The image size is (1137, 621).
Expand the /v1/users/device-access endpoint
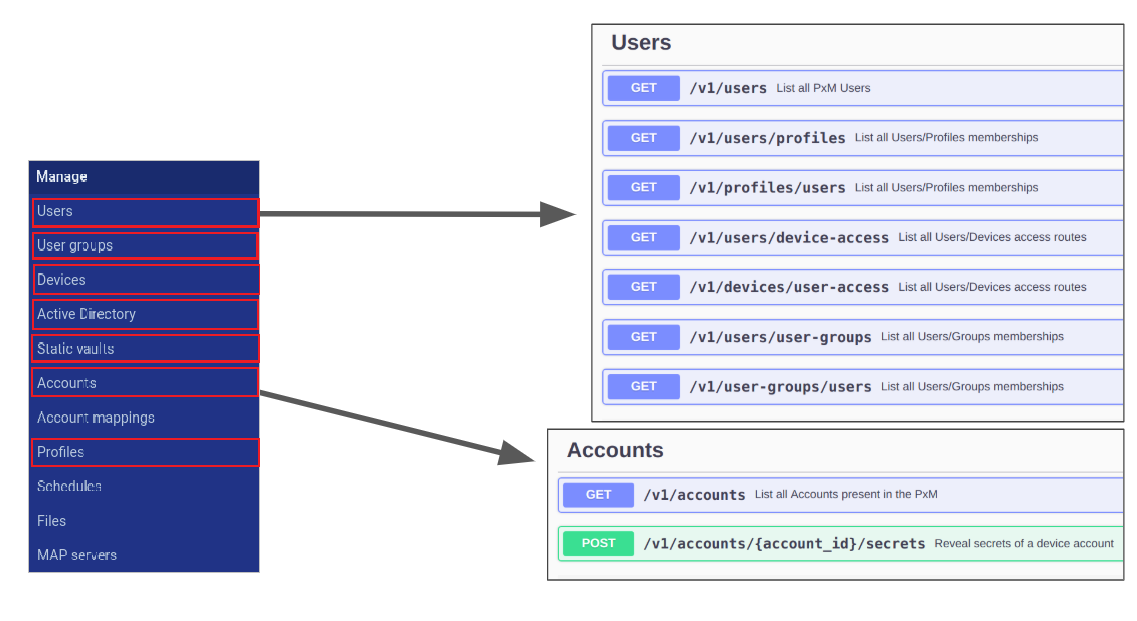pyautogui.click(x=789, y=237)
